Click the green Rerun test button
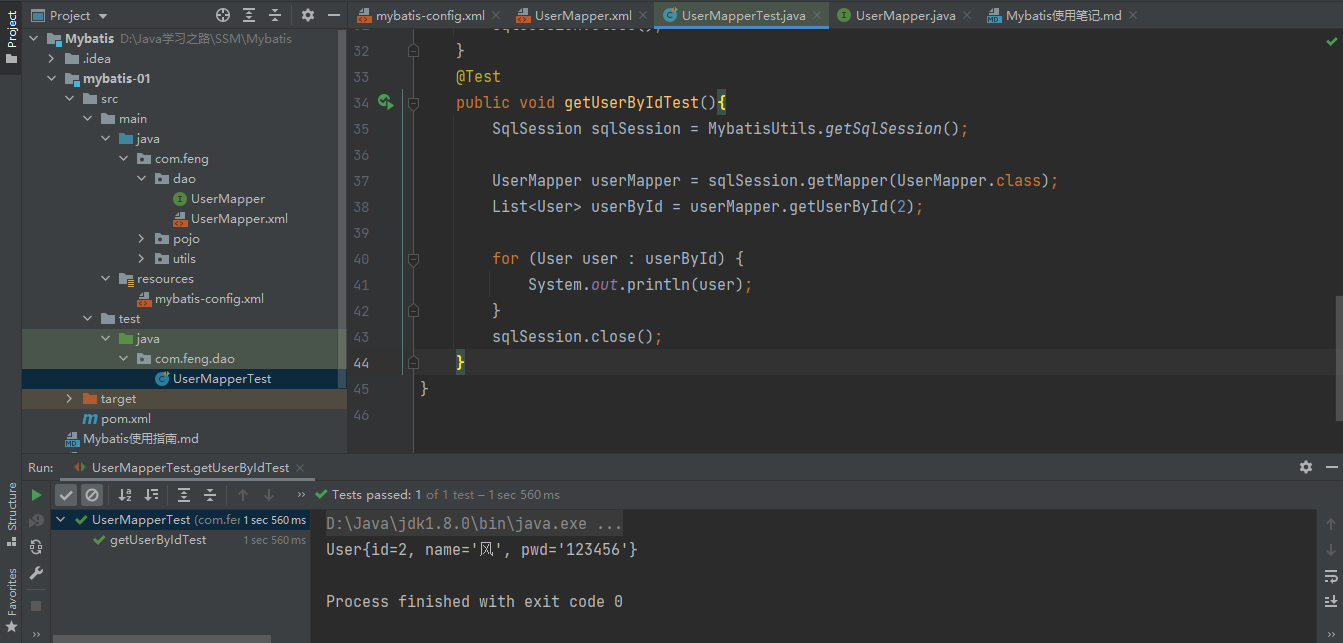 point(37,494)
